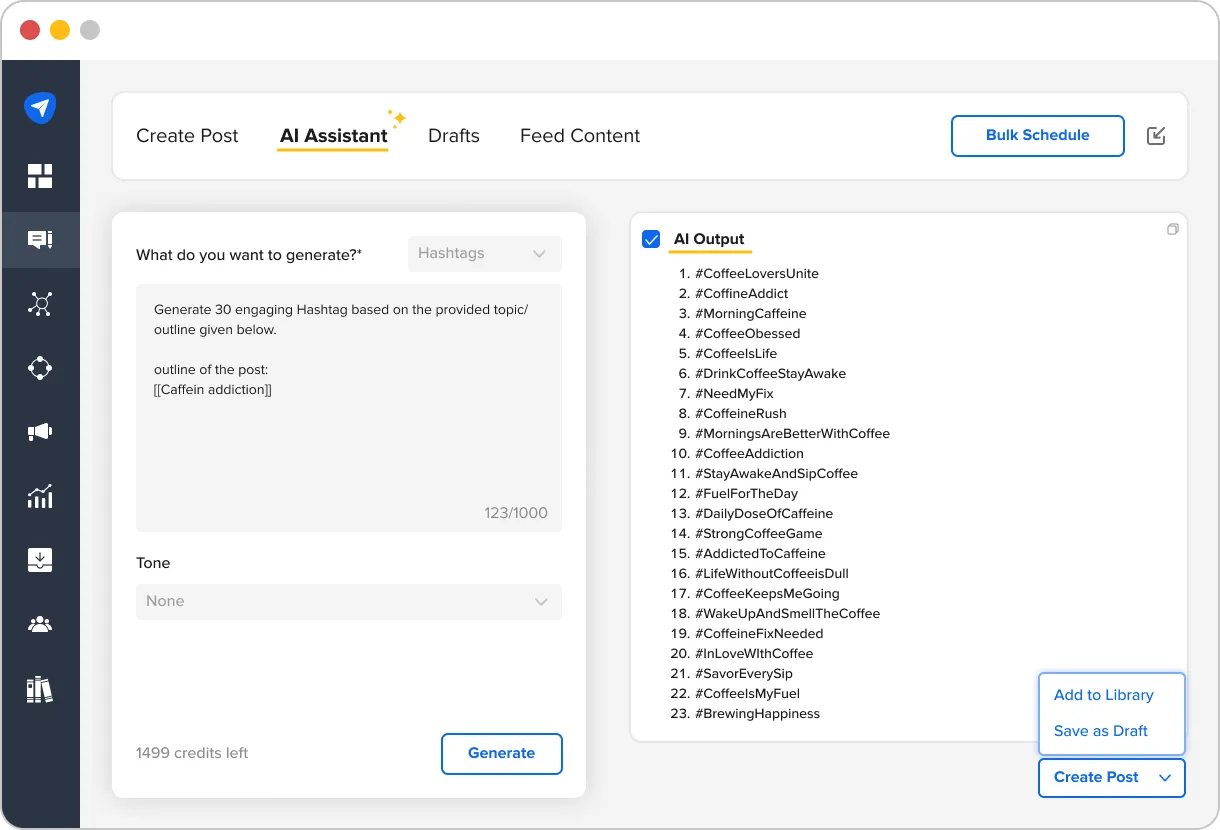Open the Hashtags generate type dropdown
Image resolution: width=1220 pixels, height=830 pixels.
[485, 254]
